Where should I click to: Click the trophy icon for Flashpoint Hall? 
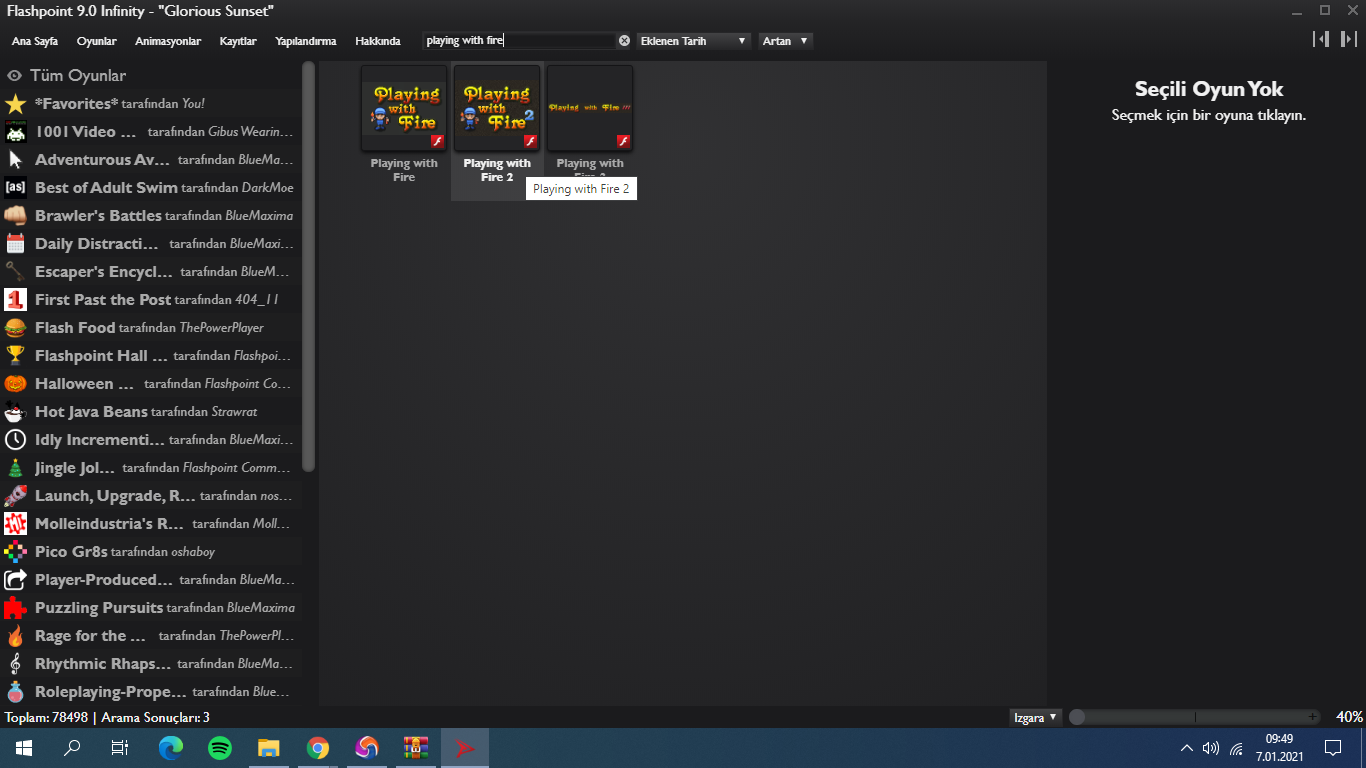(x=15, y=356)
